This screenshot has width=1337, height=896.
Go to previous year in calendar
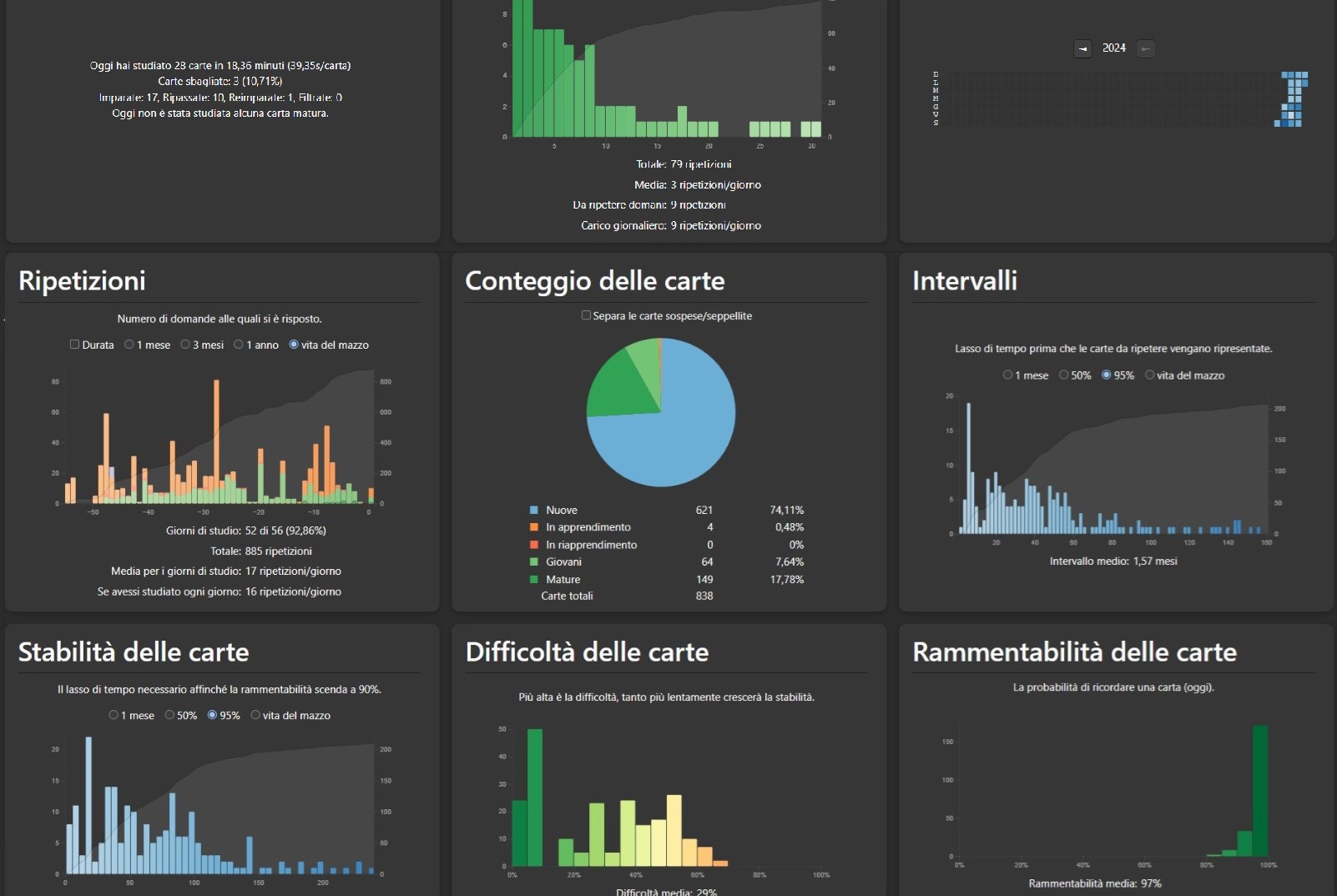1082,48
